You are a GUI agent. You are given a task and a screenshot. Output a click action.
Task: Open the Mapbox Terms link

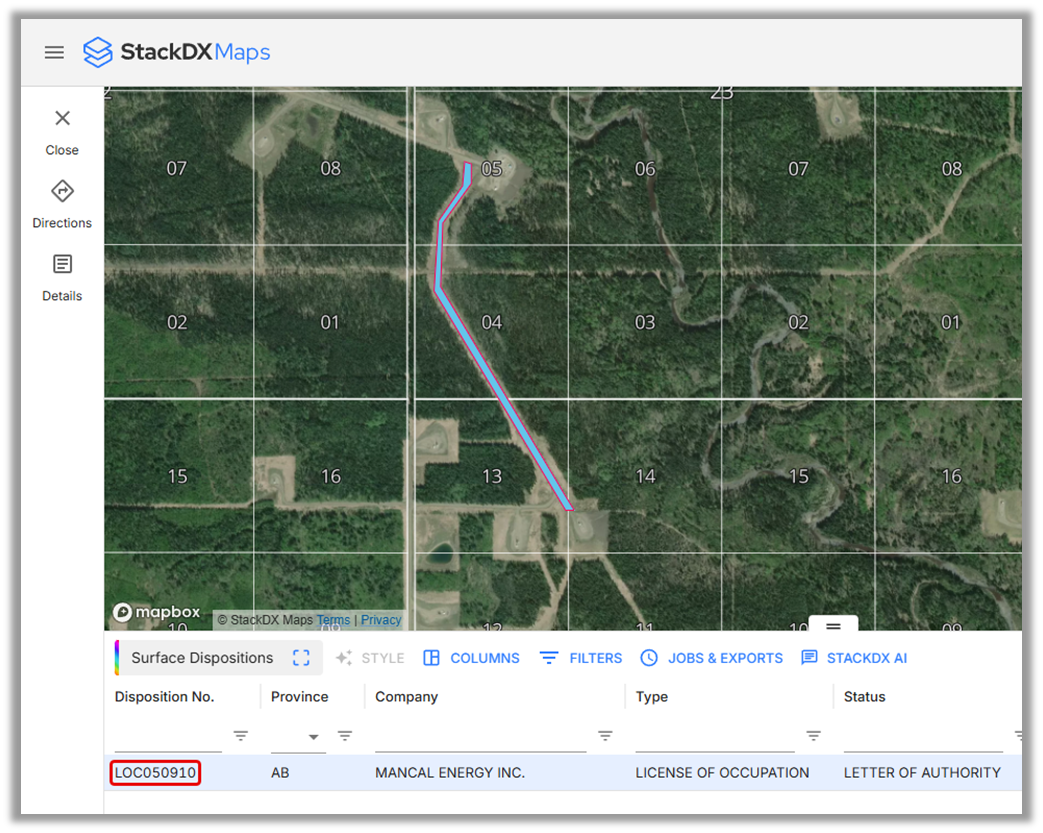333,620
